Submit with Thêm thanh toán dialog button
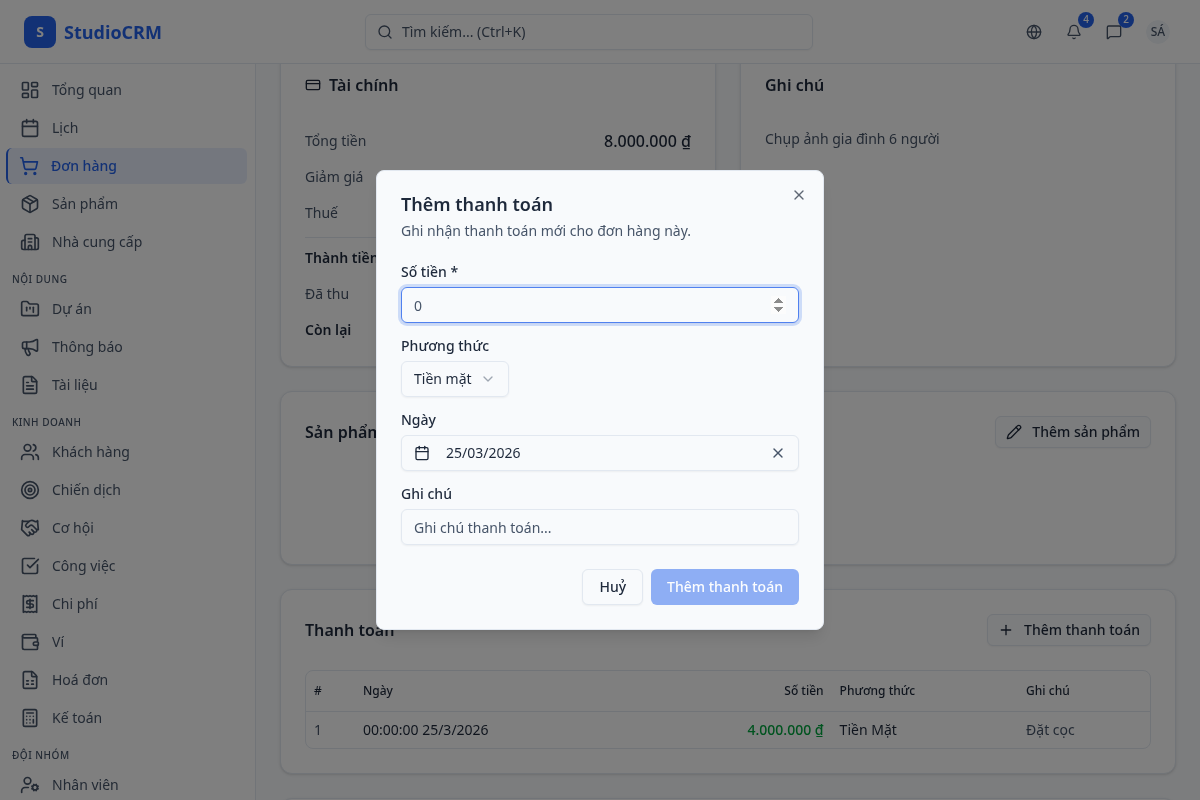This screenshot has height=800, width=1200. (724, 587)
